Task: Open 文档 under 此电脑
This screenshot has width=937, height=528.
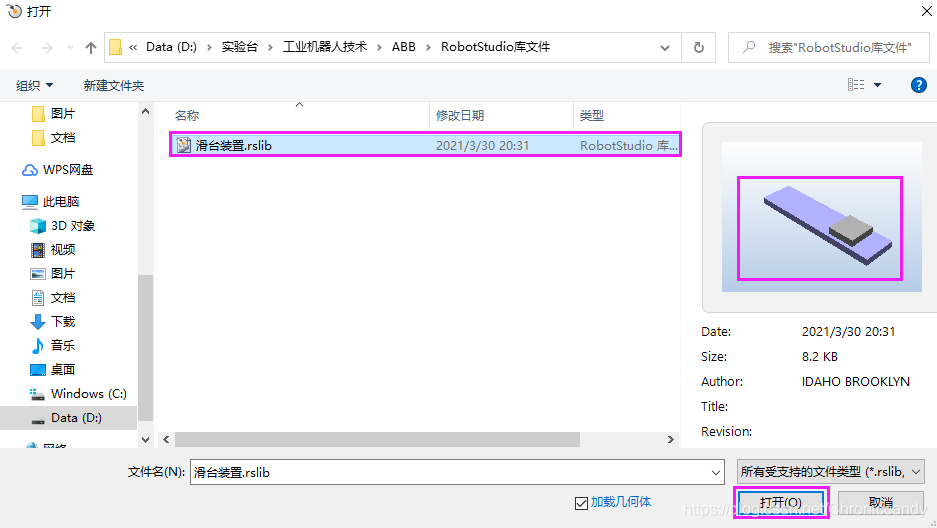Action: click(53, 297)
